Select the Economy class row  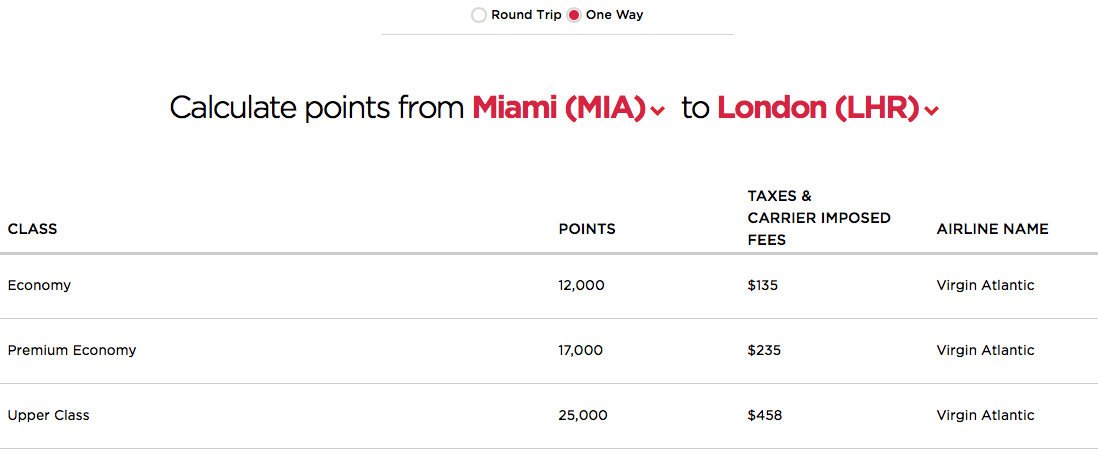(x=549, y=286)
